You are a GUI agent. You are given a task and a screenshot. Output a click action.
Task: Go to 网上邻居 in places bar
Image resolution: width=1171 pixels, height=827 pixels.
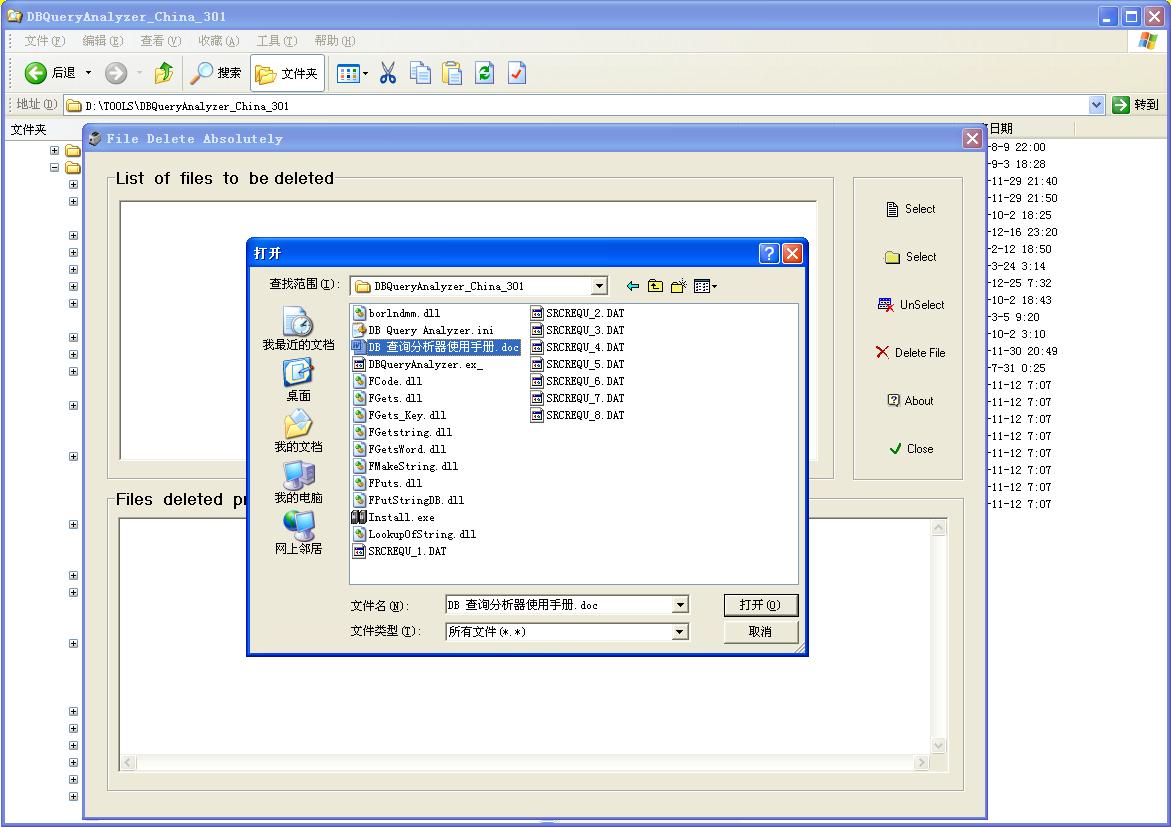(x=298, y=533)
